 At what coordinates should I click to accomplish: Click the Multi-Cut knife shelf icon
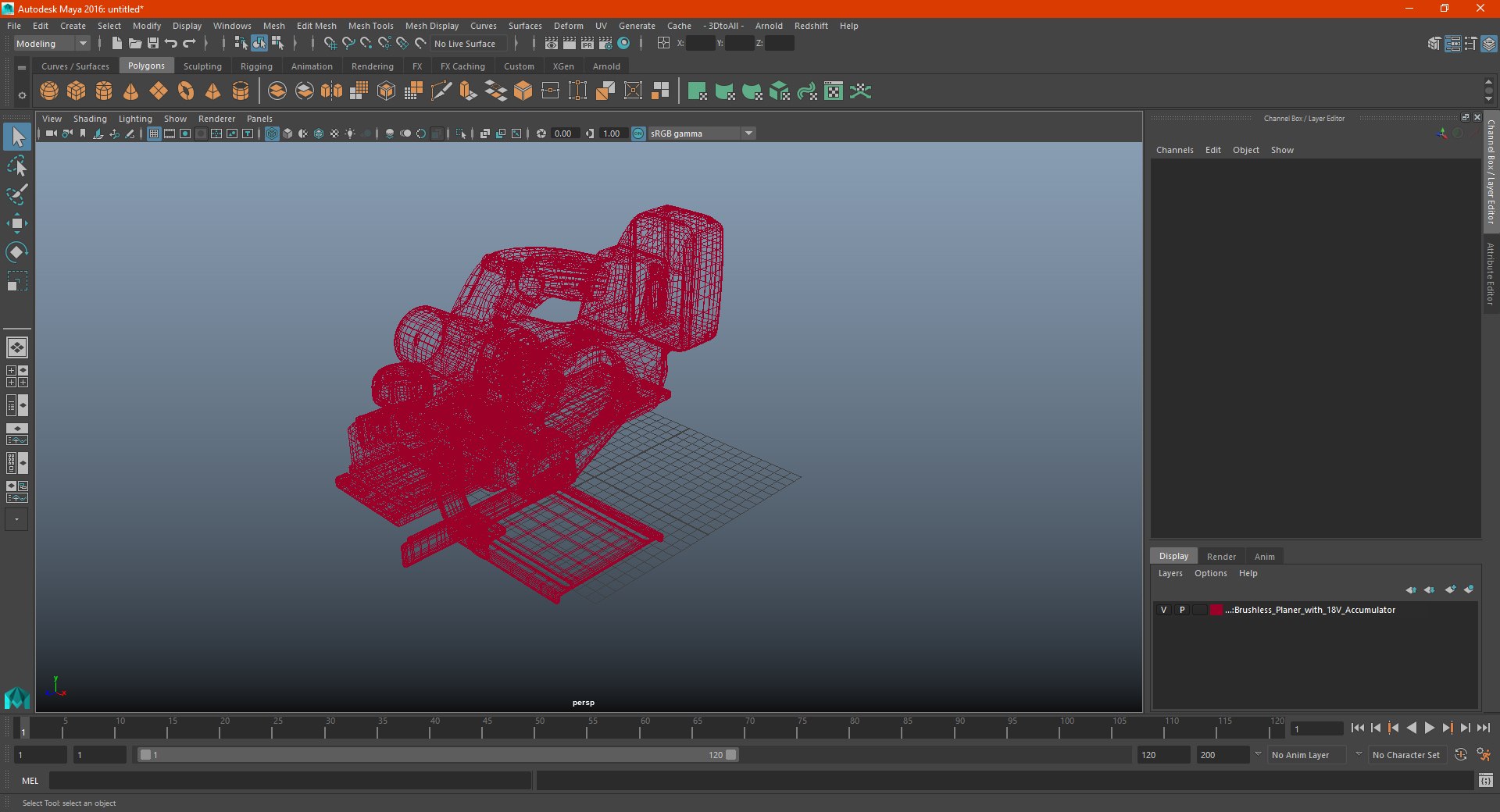pos(441,91)
